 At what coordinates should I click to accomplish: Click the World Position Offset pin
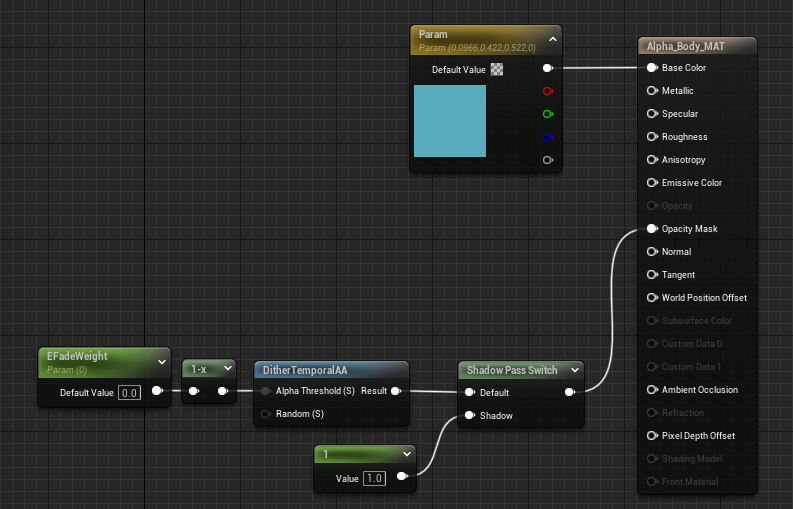(652, 298)
